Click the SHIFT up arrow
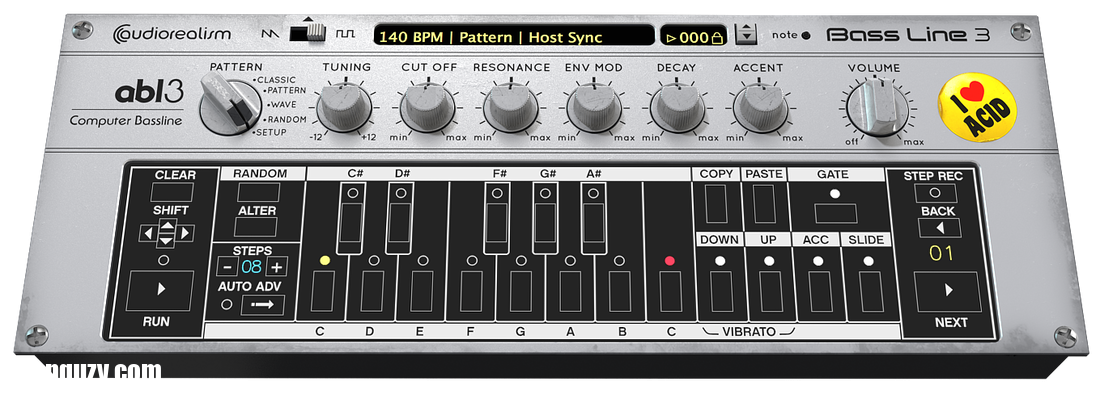The height and width of the screenshot is (394, 1100). (166, 225)
